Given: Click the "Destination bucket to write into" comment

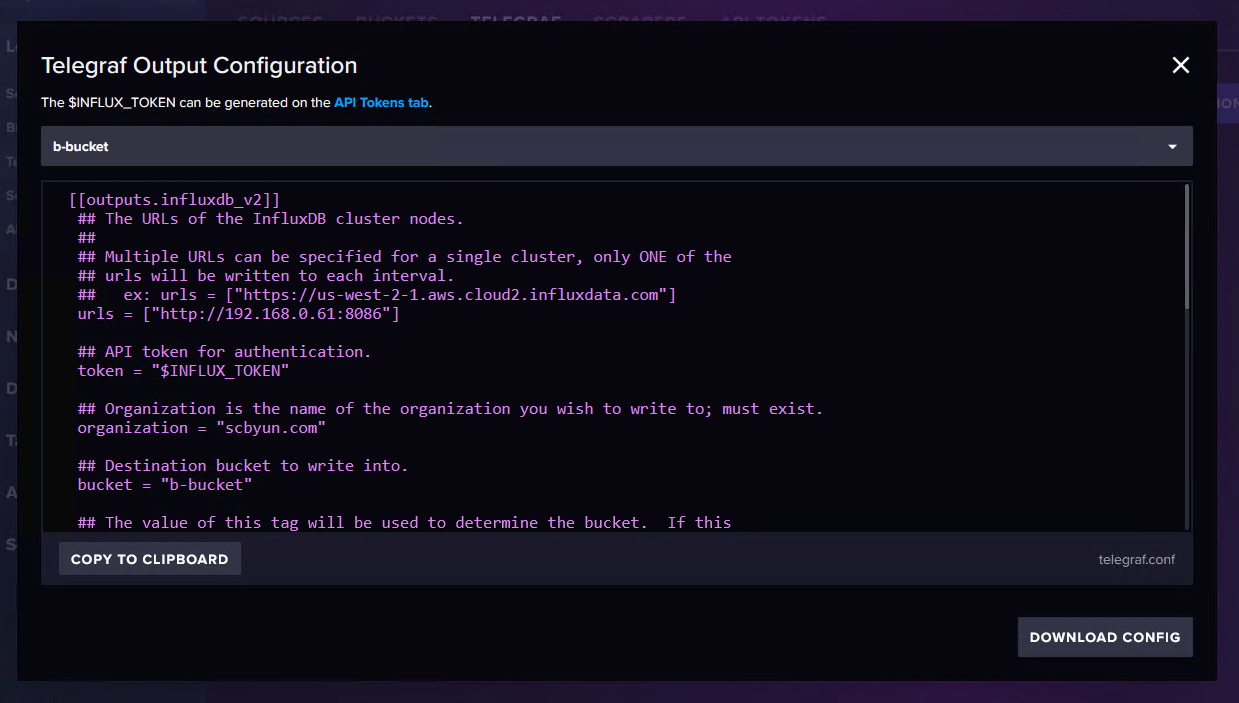Looking at the screenshot, I should [x=243, y=466].
